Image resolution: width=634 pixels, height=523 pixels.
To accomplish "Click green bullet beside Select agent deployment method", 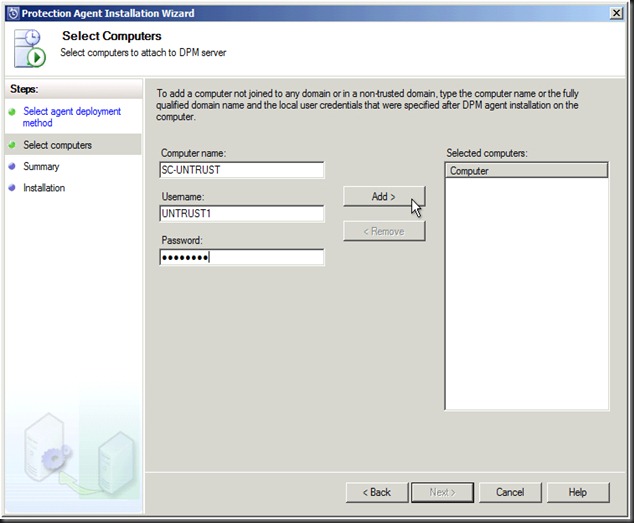I will tap(12, 112).
